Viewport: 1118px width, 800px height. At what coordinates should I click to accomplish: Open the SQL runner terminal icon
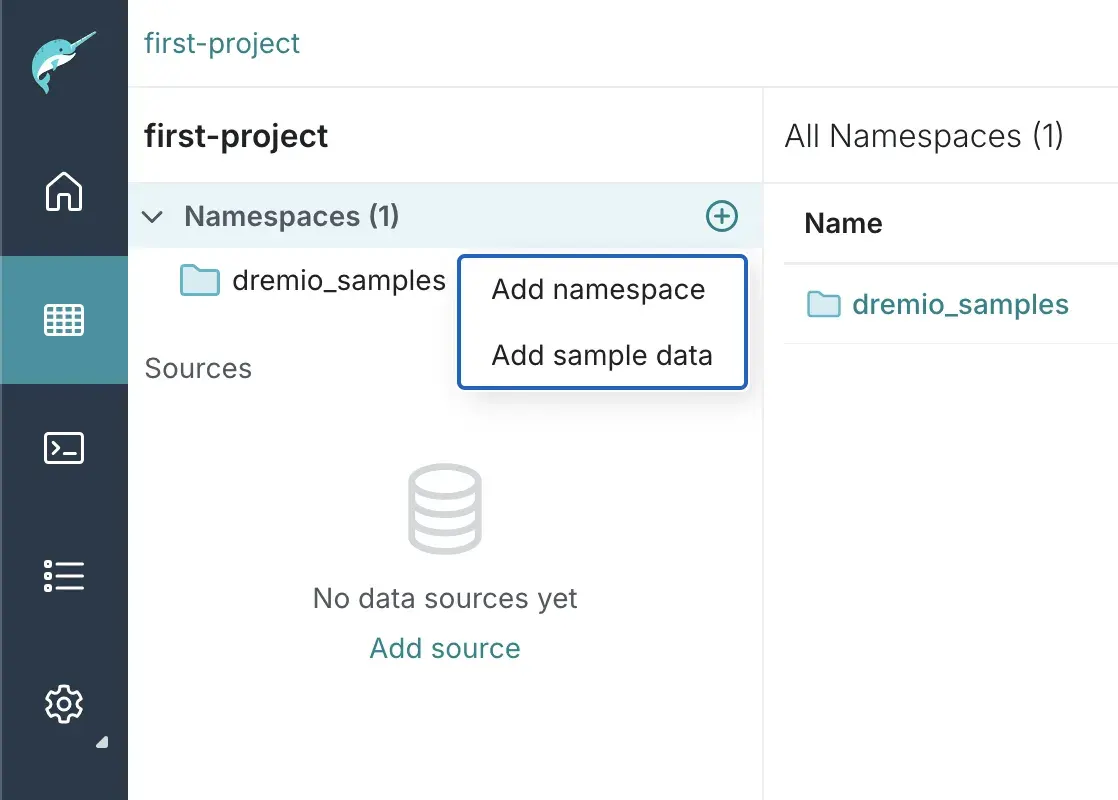(x=64, y=448)
